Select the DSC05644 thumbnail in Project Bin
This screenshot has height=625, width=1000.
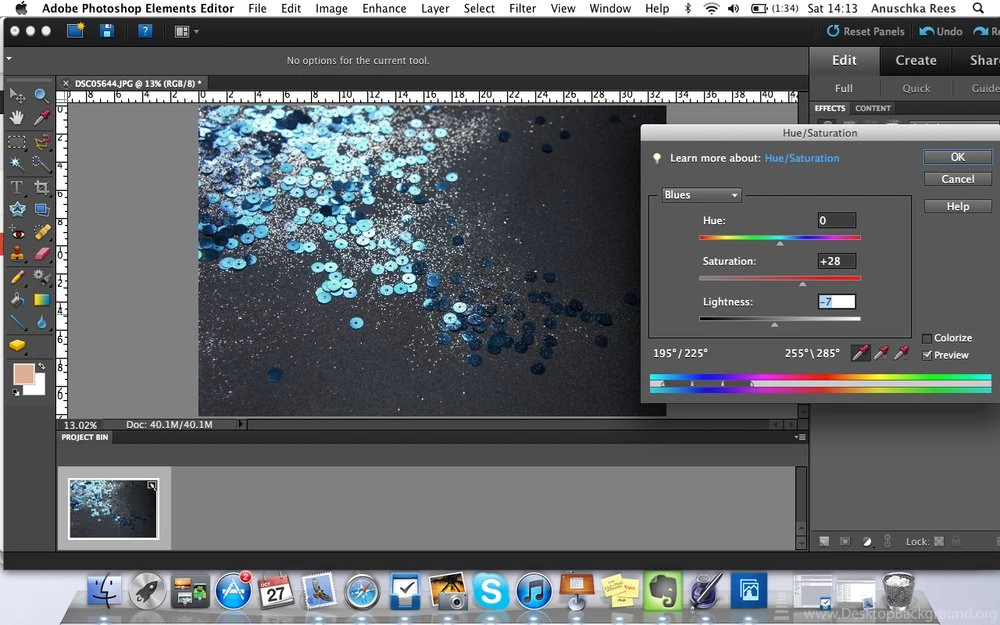point(112,508)
